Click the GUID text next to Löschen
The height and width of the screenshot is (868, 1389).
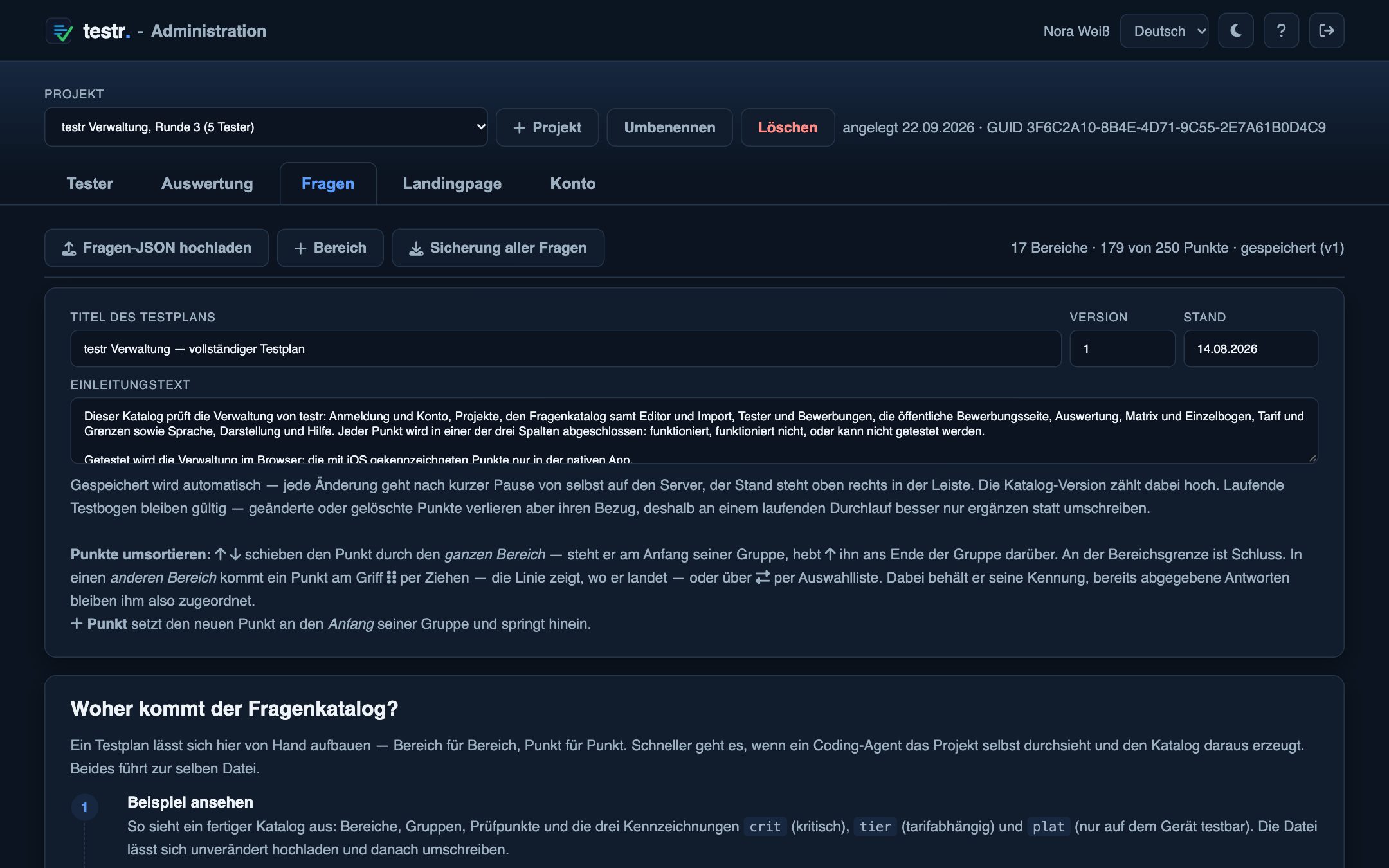(1156, 127)
